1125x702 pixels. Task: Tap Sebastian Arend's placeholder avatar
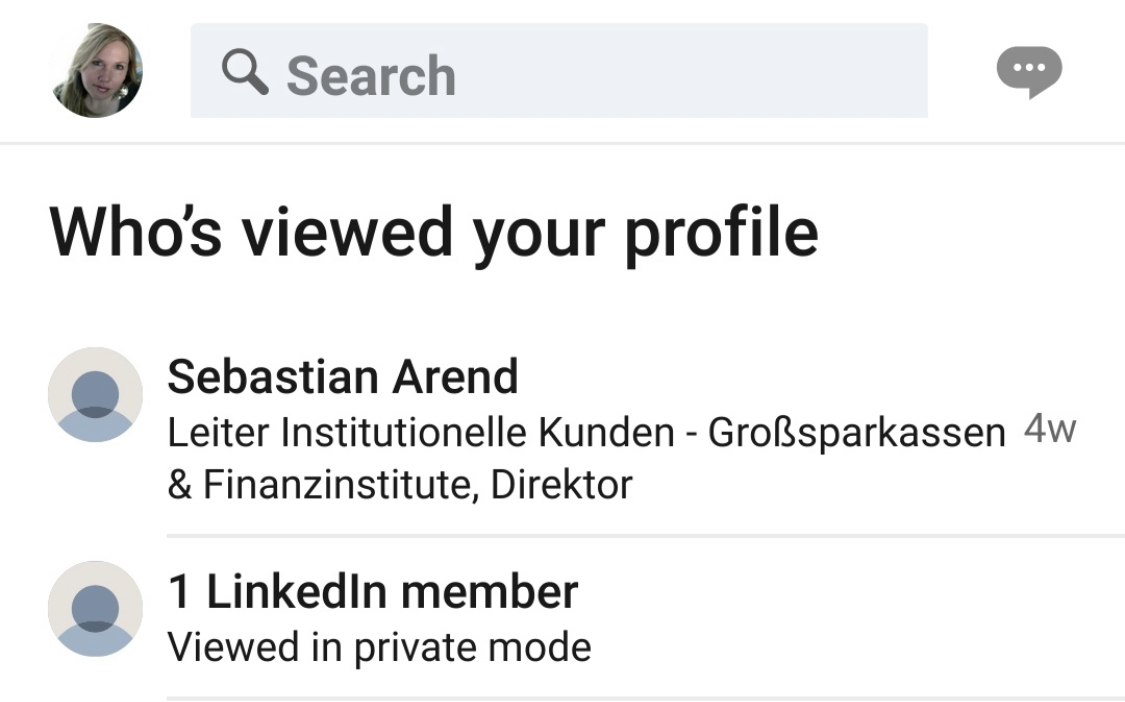tap(95, 394)
